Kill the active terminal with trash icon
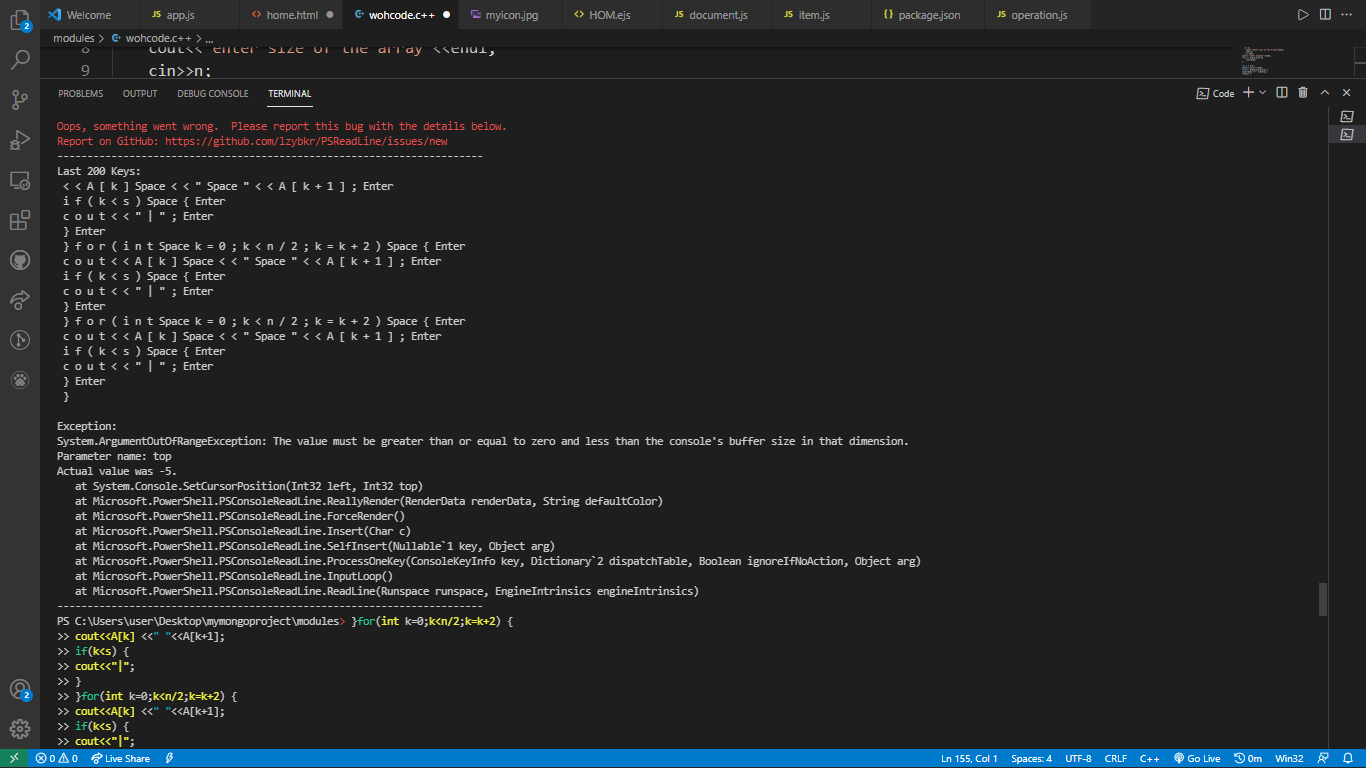 click(1303, 92)
